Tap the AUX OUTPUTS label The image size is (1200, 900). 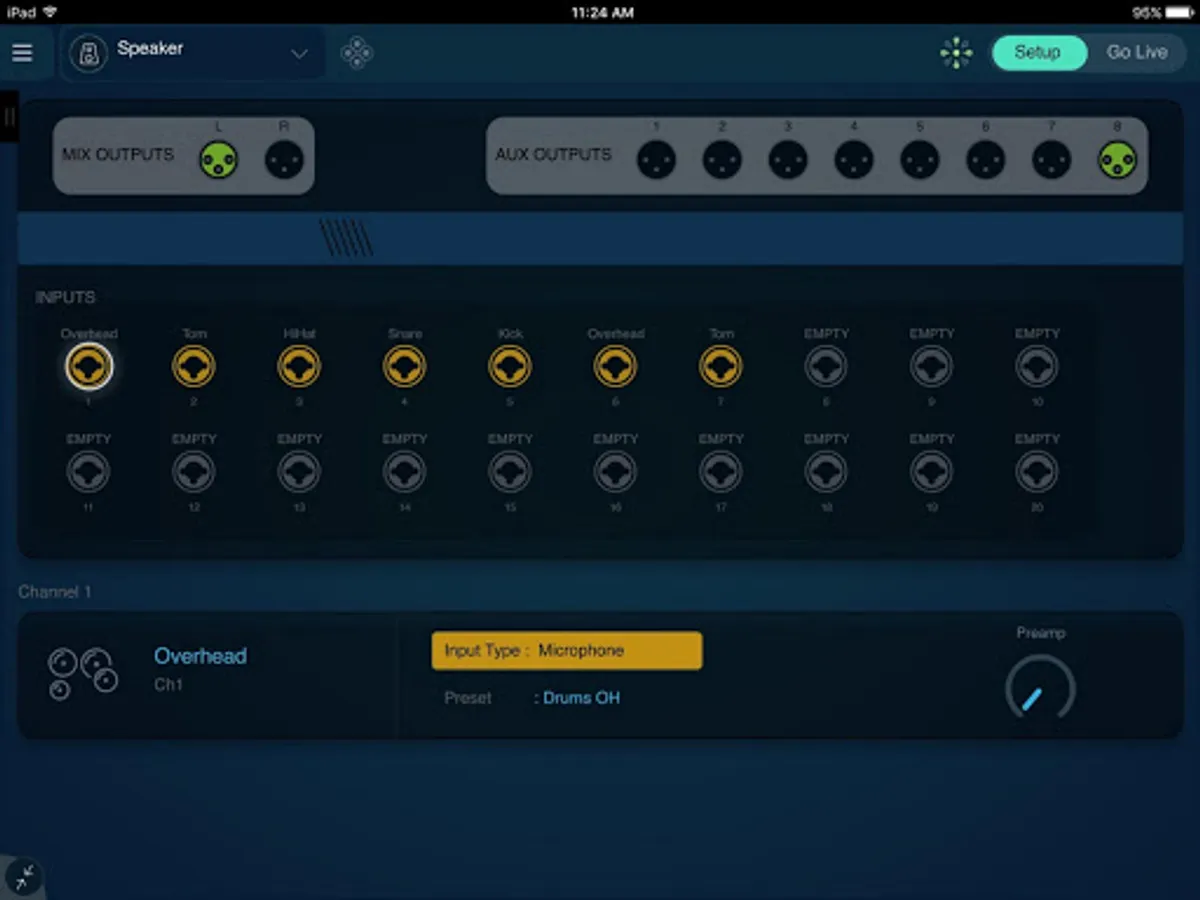click(553, 155)
